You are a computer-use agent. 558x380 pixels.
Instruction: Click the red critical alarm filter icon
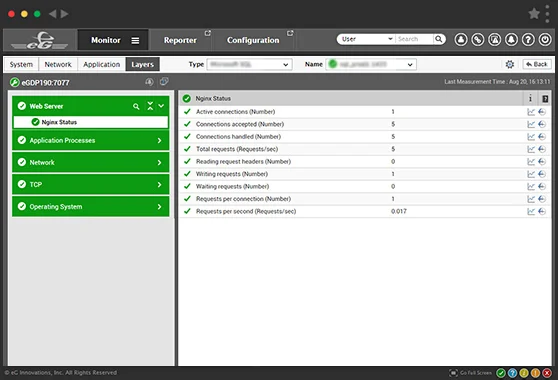(547, 373)
